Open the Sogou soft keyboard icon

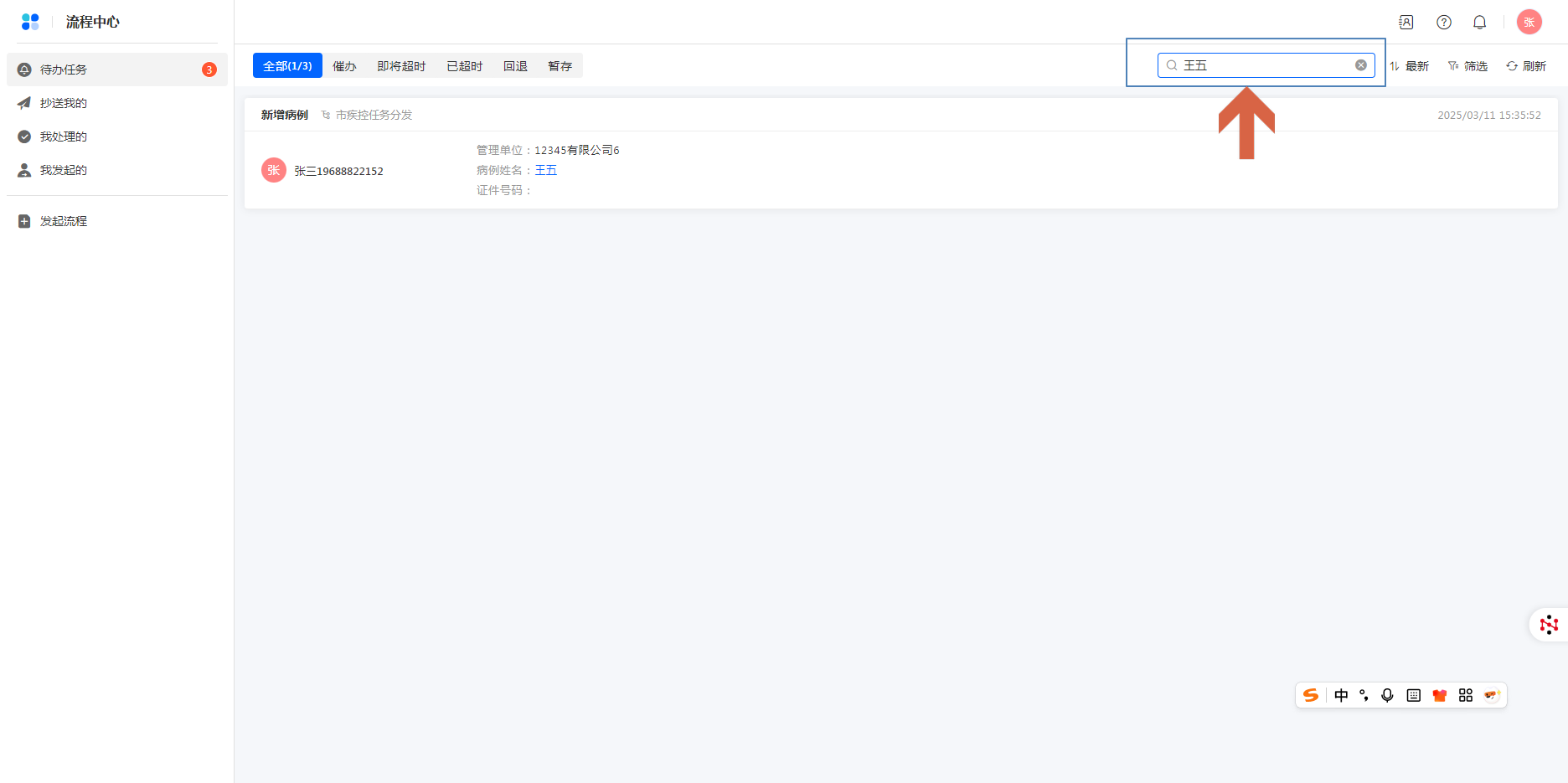1414,695
